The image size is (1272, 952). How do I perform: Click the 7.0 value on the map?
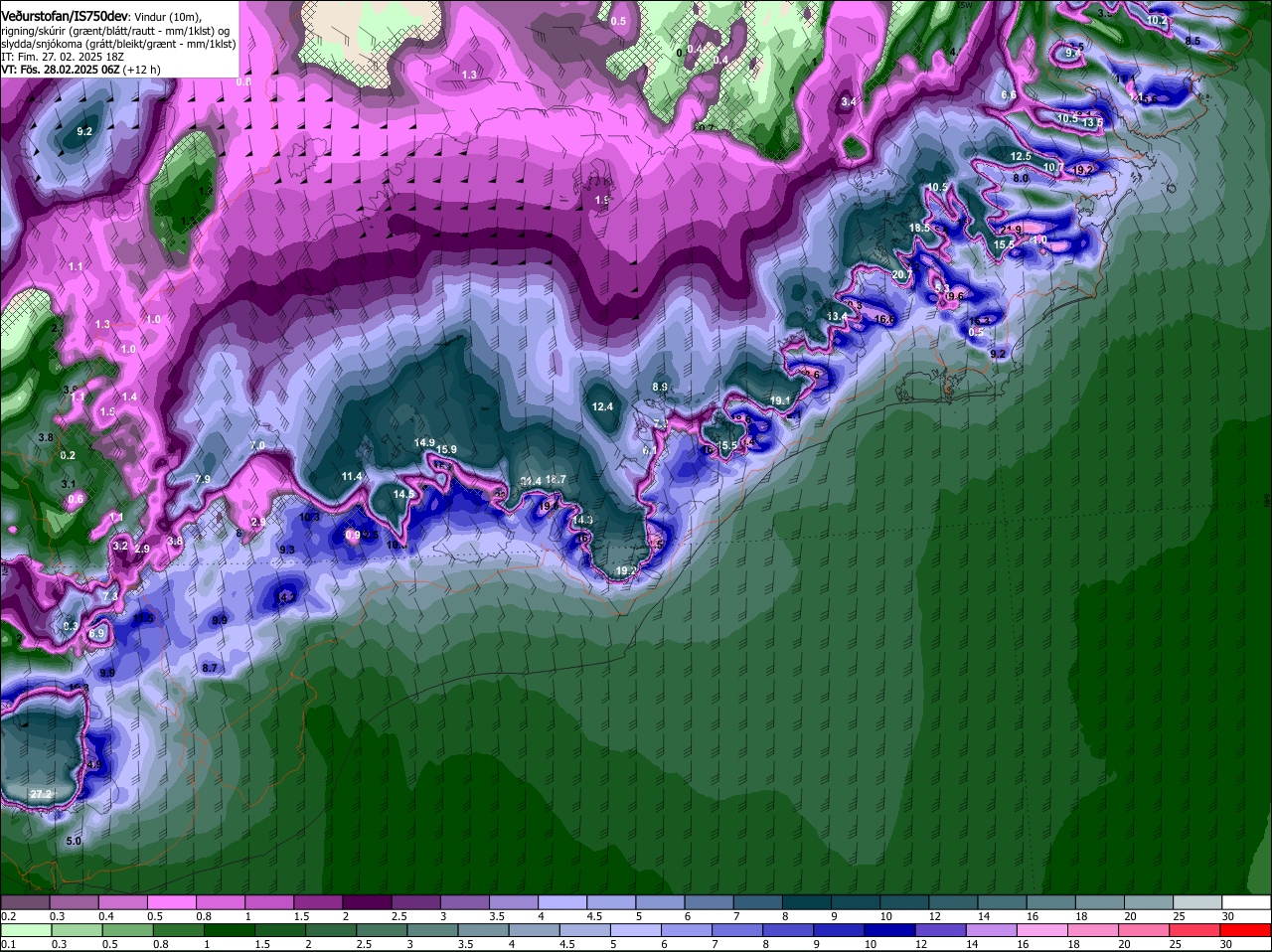point(257,445)
